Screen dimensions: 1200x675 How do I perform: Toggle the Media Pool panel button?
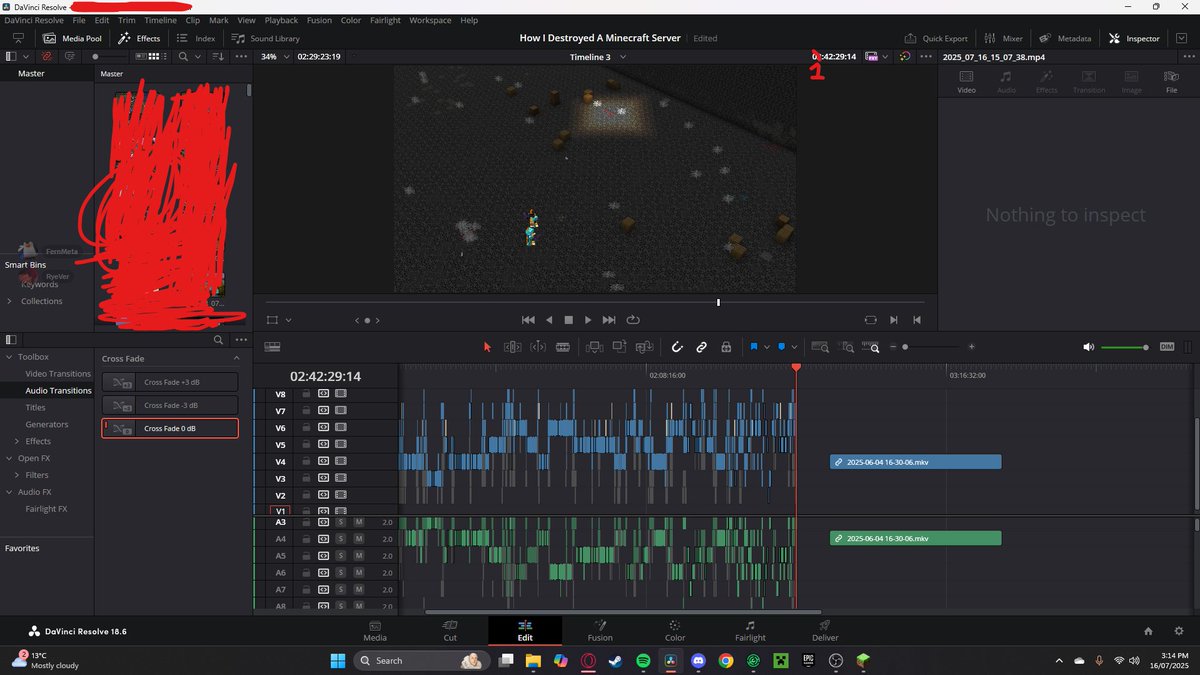coord(72,38)
